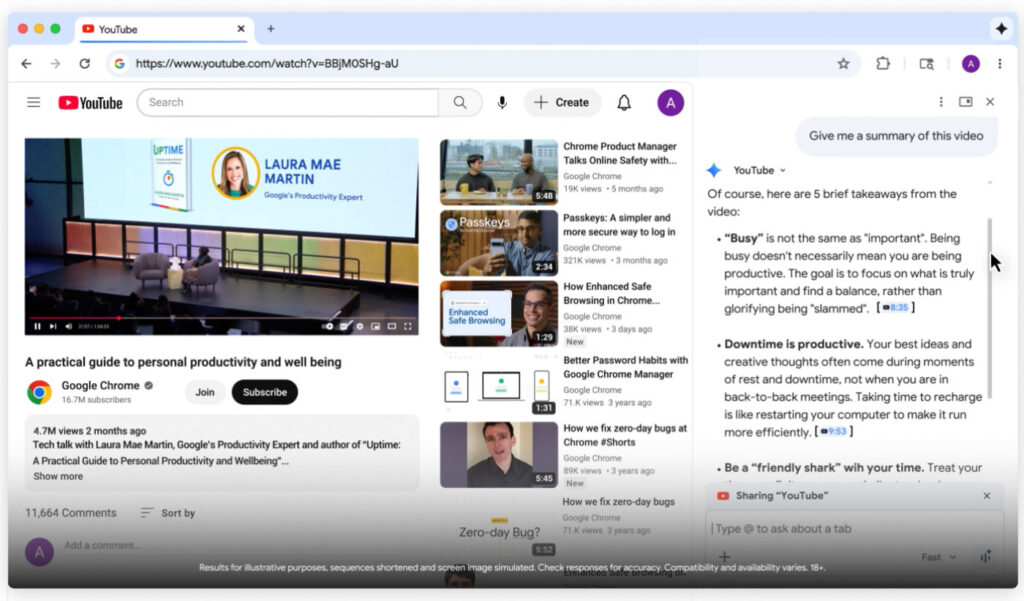Bookmark this page with the star icon

click(843, 63)
